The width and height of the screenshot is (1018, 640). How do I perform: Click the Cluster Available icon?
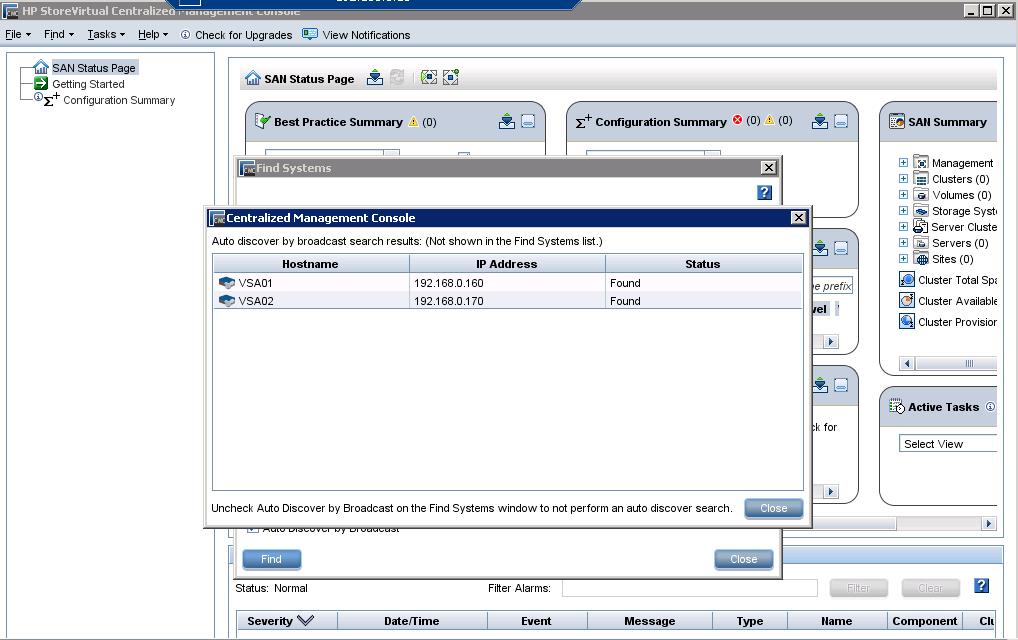point(907,301)
